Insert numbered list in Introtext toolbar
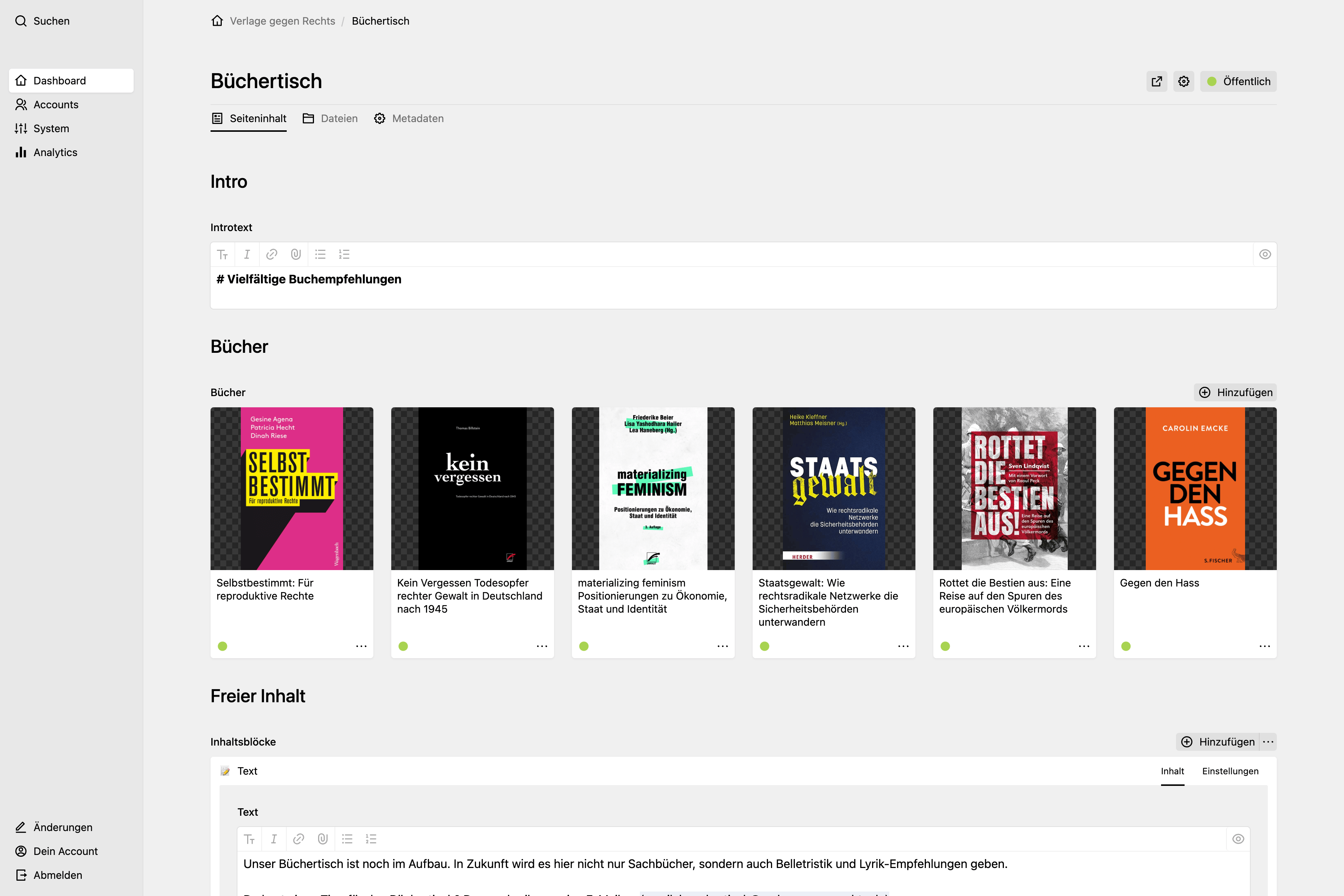 coord(344,254)
